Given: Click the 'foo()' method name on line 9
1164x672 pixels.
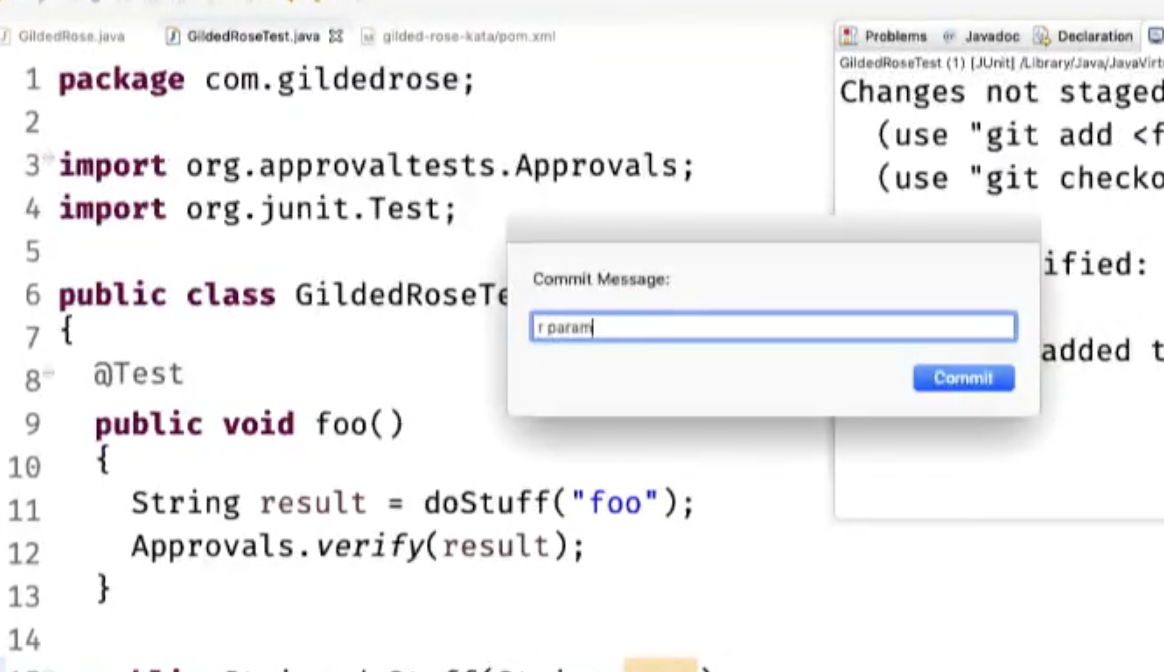Looking at the screenshot, I should [x=360, y=424].
